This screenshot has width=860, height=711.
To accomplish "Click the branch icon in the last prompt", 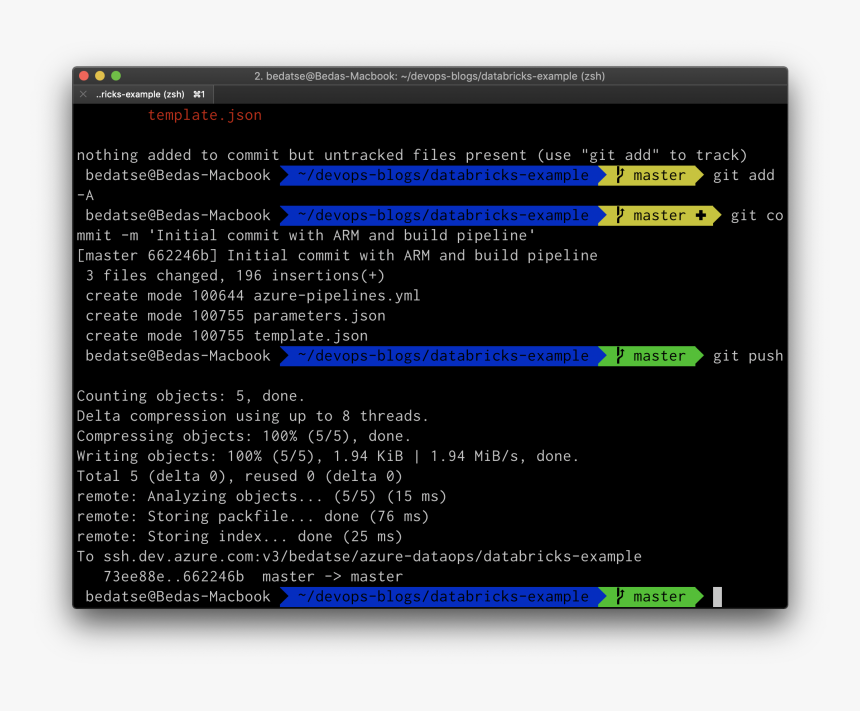I will [x=620, y=596].
